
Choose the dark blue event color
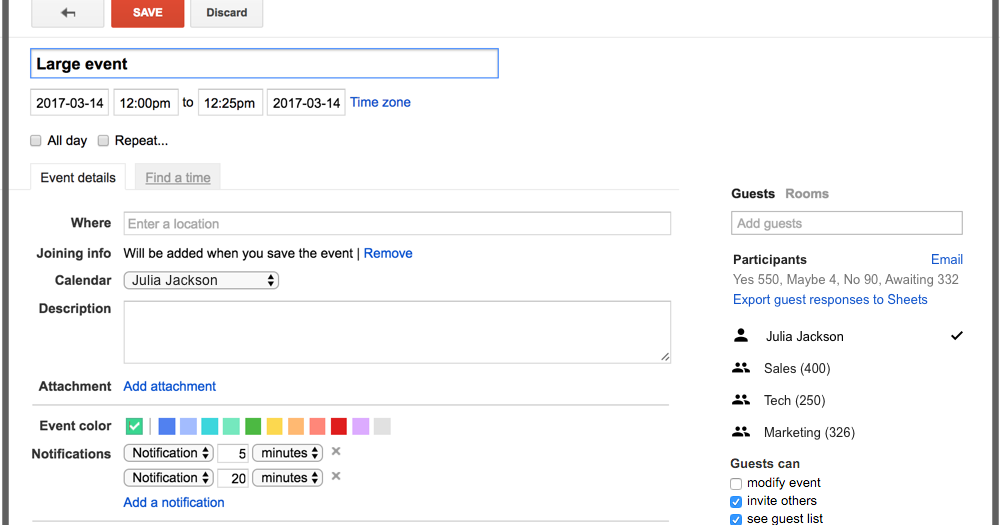[166, 426]
